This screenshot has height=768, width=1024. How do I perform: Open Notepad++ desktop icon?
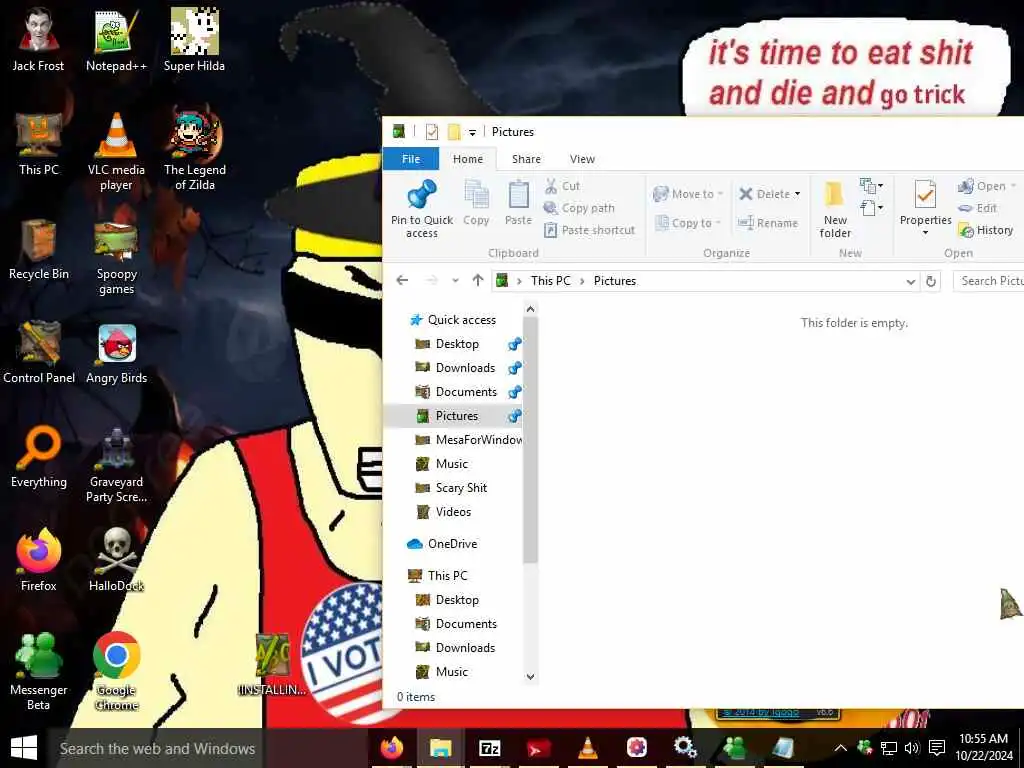(x=116, y=39)
